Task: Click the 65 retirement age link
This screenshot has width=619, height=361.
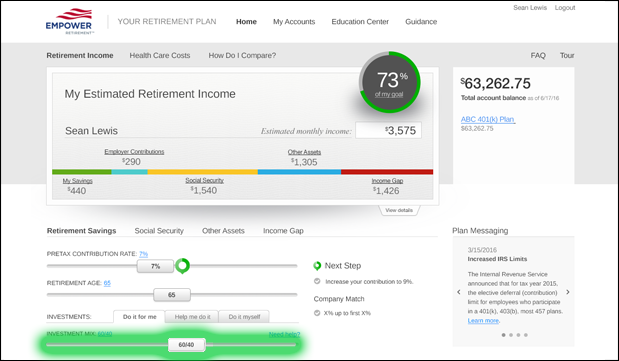Action: 107,283
